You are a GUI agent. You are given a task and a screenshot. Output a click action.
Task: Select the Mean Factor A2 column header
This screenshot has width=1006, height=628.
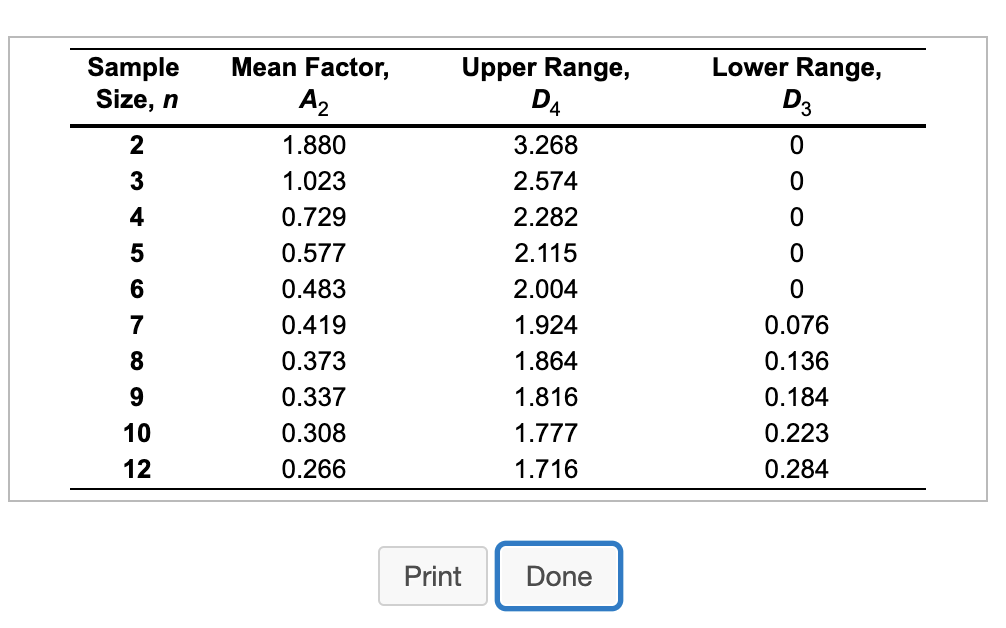310,82
